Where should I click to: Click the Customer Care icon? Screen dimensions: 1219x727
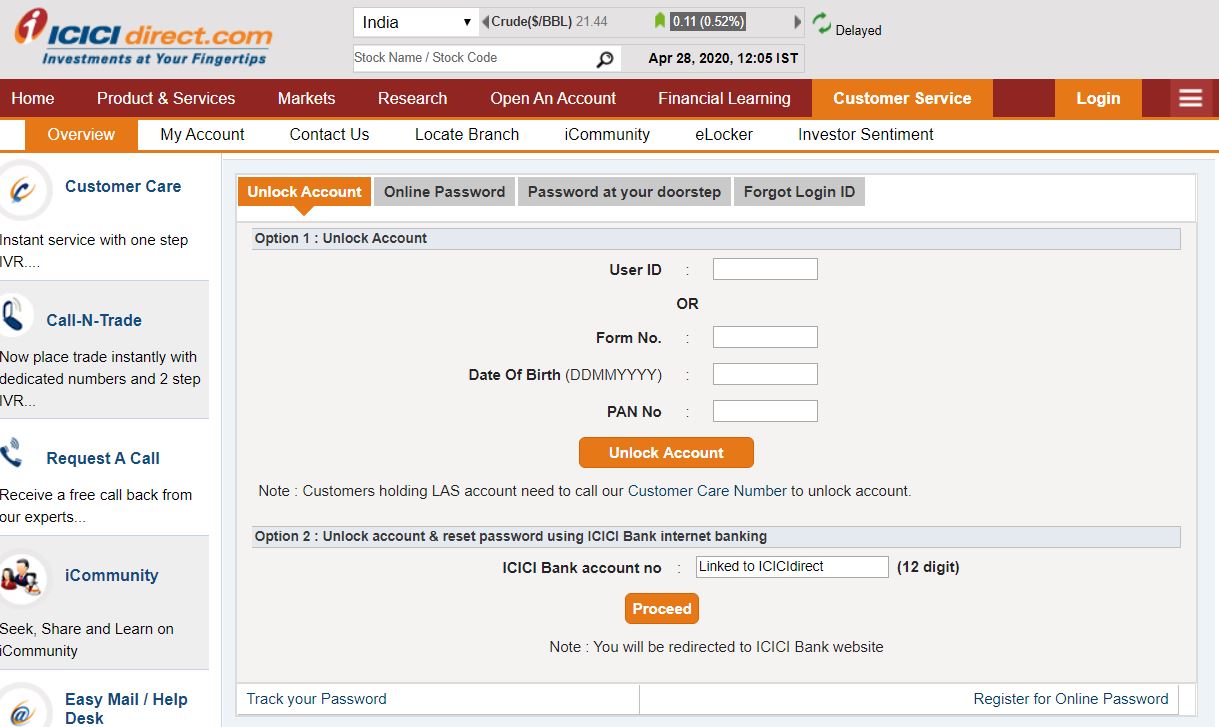pos(24,189)
